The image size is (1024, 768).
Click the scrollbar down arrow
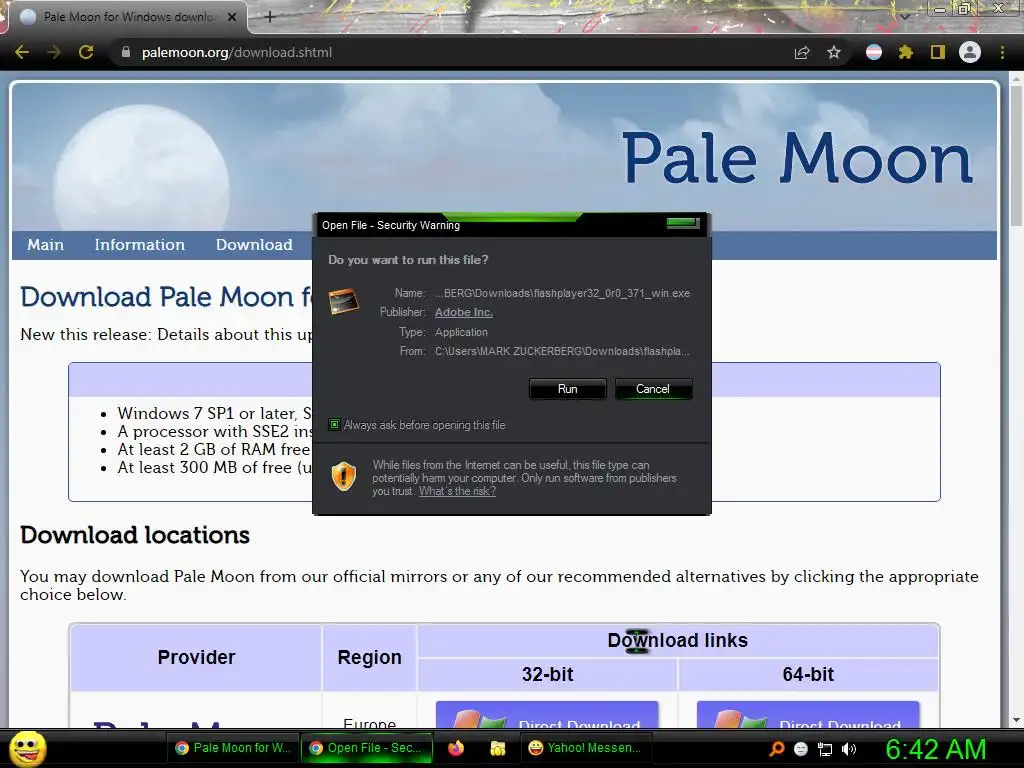[x=1016, y=720]
